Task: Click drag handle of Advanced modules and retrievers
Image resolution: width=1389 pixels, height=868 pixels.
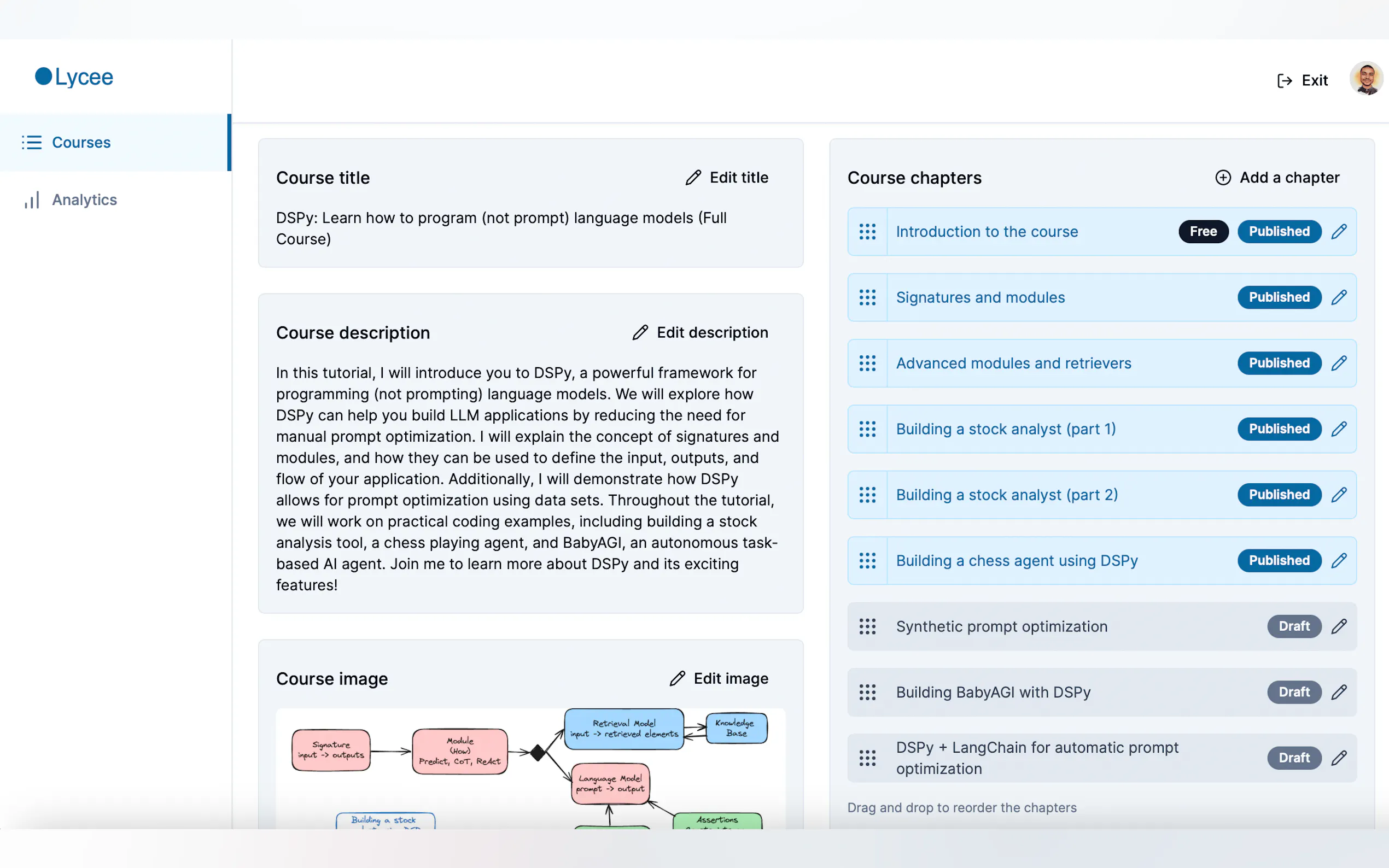Action: tap(867, 363)
